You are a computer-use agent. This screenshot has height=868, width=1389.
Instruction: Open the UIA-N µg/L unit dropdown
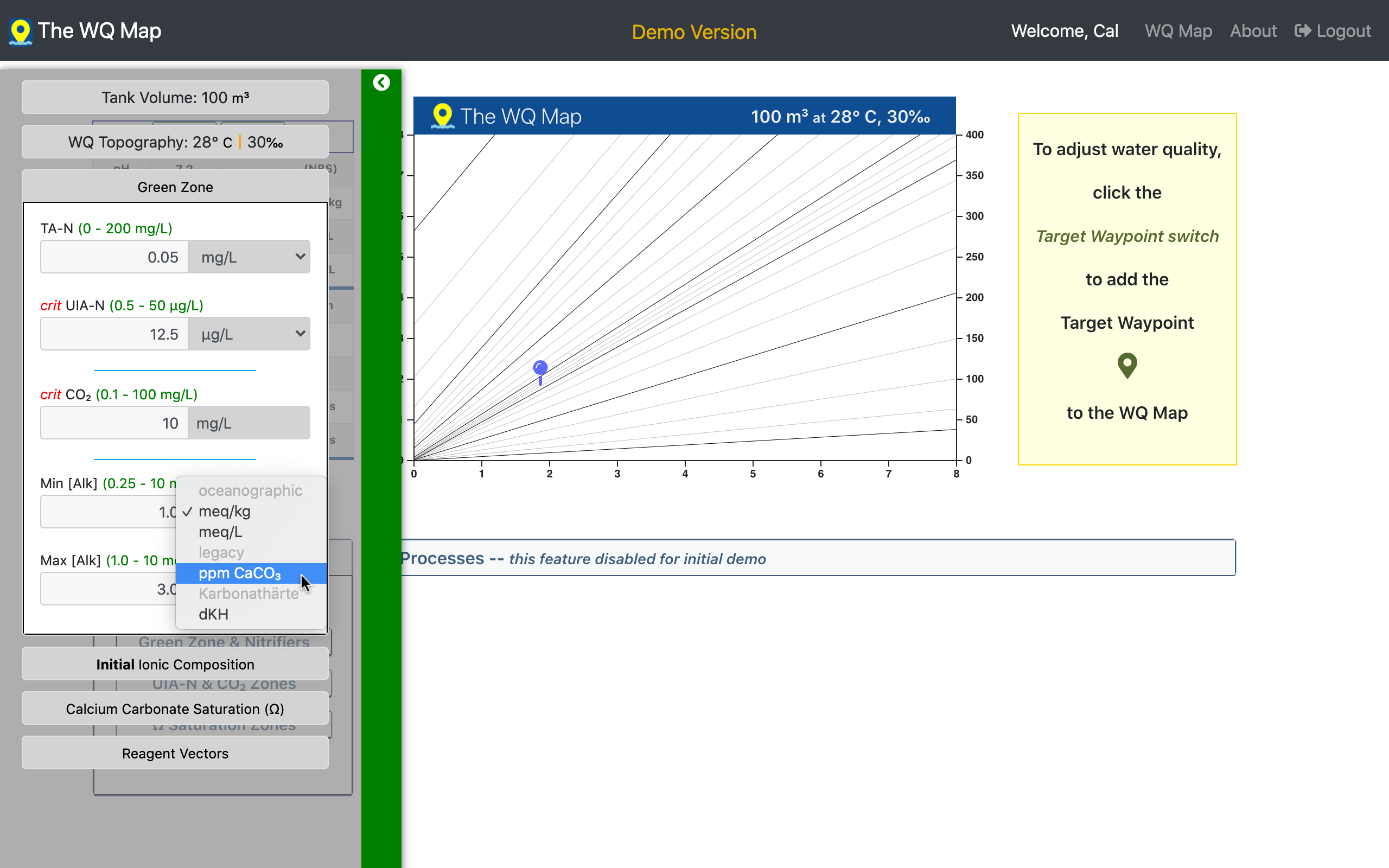249,334
